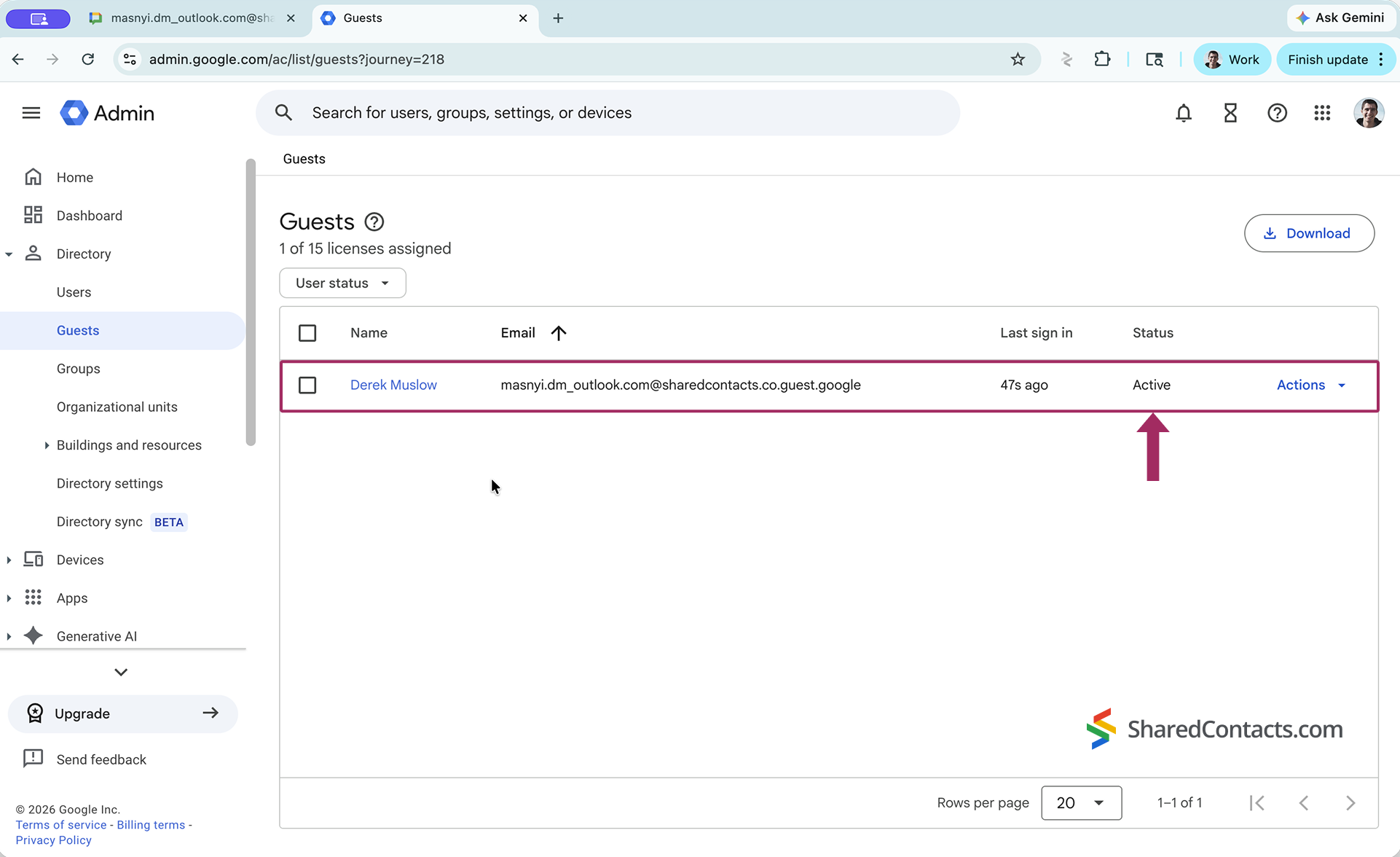Sort by Email using the arrow

coord(559,333)
